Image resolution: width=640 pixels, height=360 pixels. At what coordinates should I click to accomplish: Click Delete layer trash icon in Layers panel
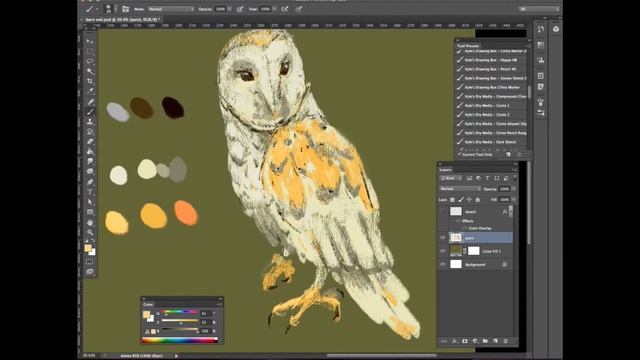click(506, 341)
